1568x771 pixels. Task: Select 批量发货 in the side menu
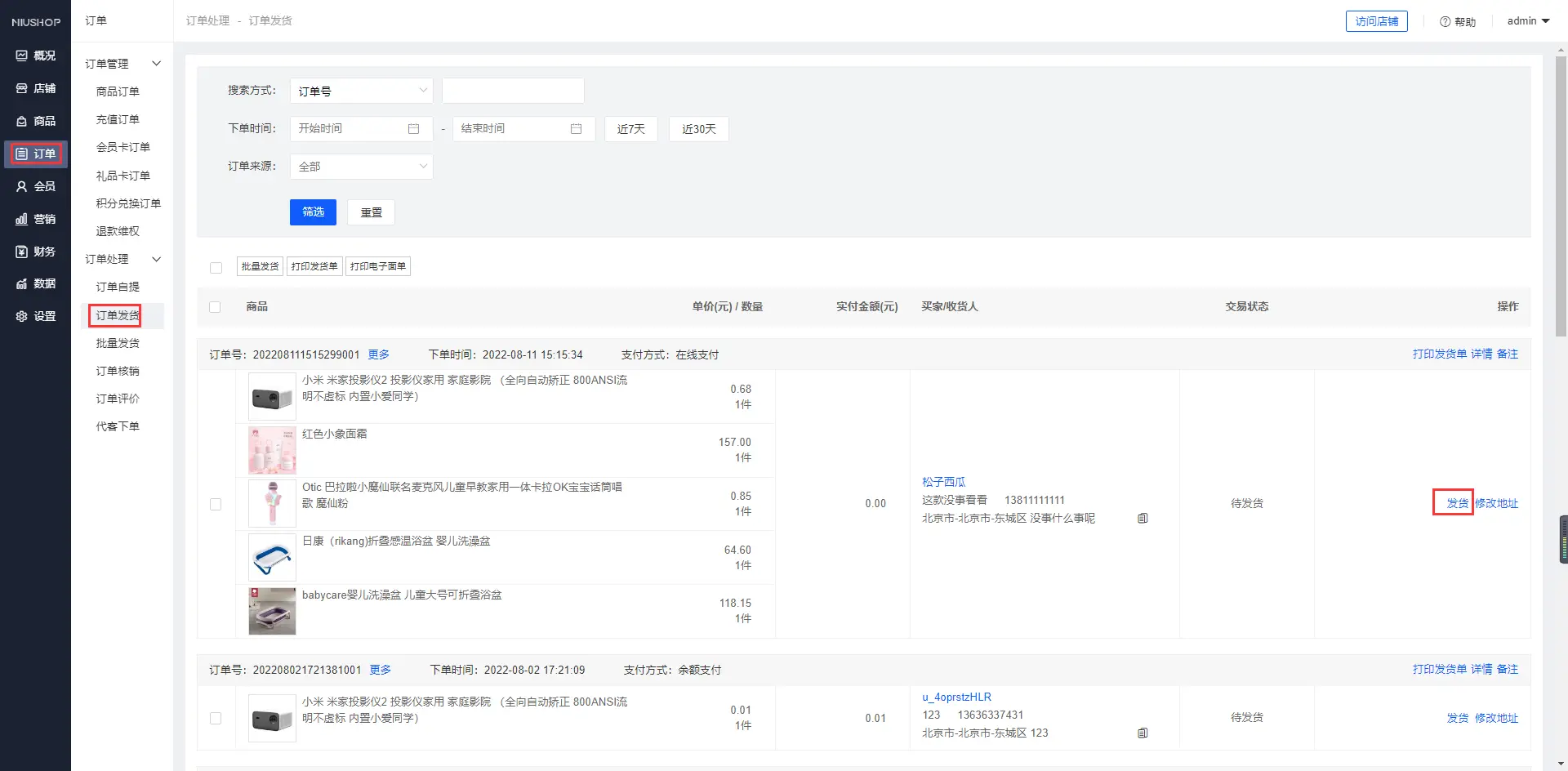click(x=118, y=343)
